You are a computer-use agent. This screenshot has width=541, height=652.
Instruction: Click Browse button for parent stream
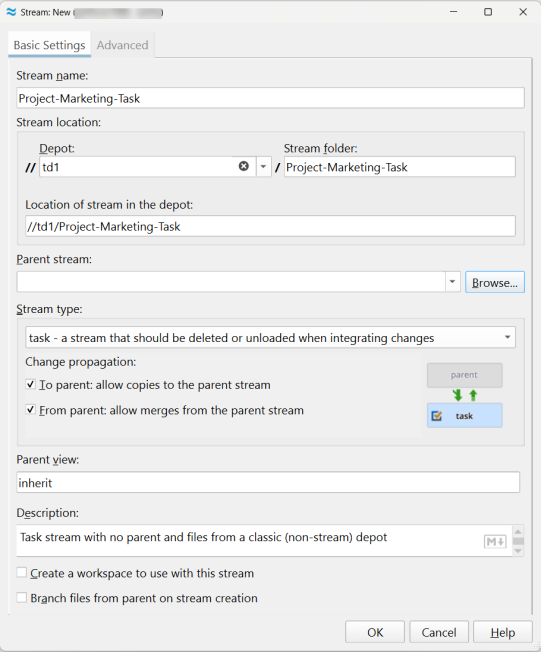(495, 282)
